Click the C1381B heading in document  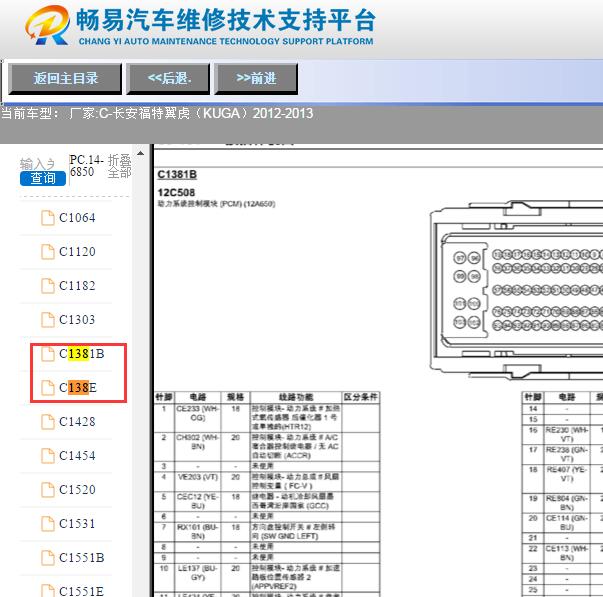tap(177, 175)
